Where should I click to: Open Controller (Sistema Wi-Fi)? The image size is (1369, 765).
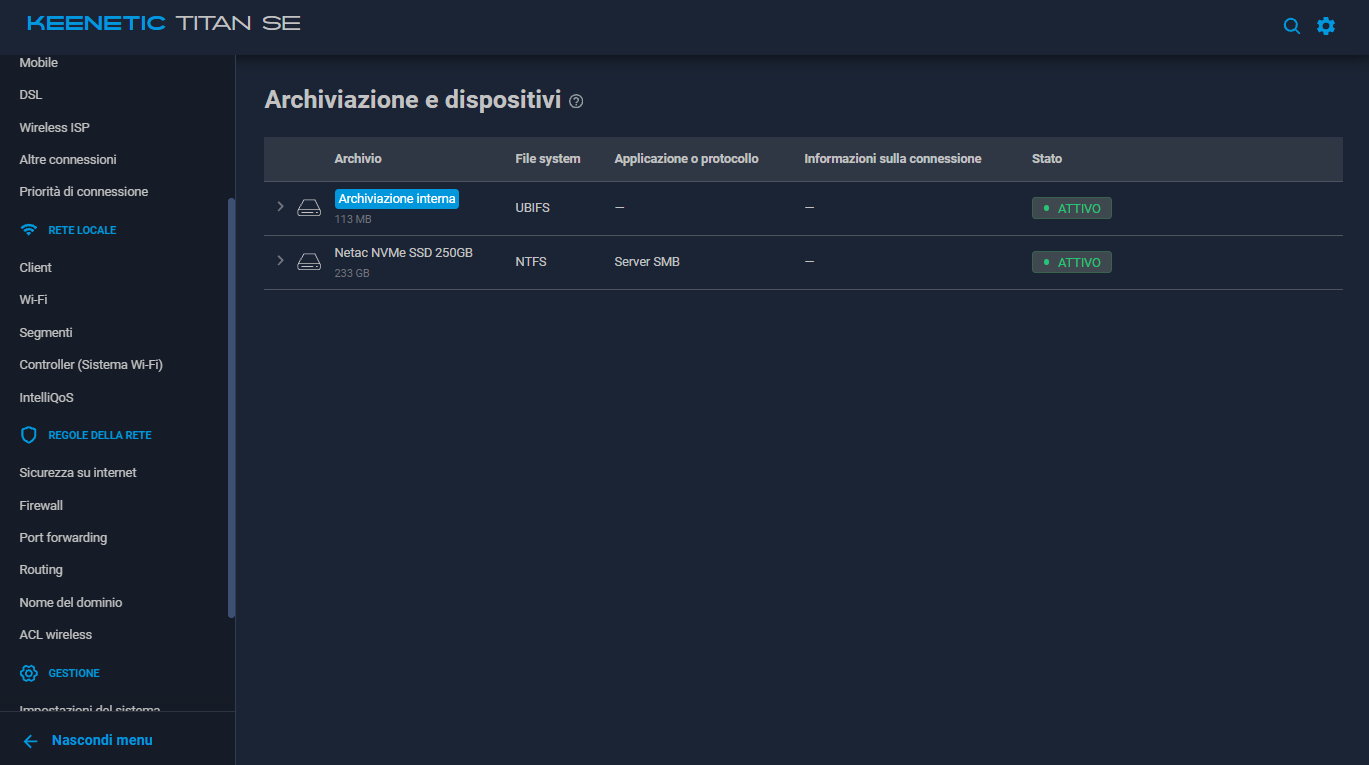[91, 364]
